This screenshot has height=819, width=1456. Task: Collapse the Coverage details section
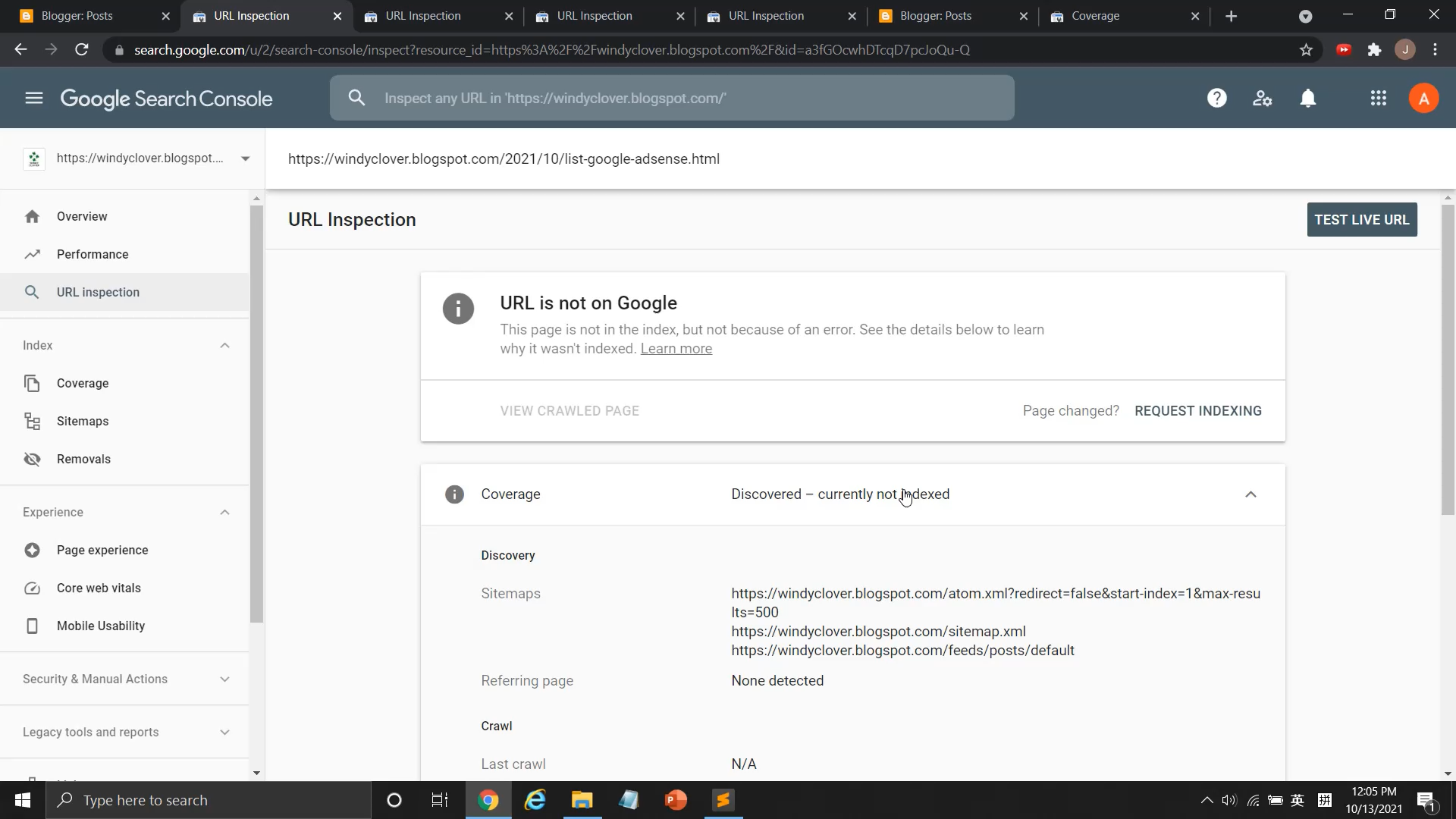point(1251,494)
